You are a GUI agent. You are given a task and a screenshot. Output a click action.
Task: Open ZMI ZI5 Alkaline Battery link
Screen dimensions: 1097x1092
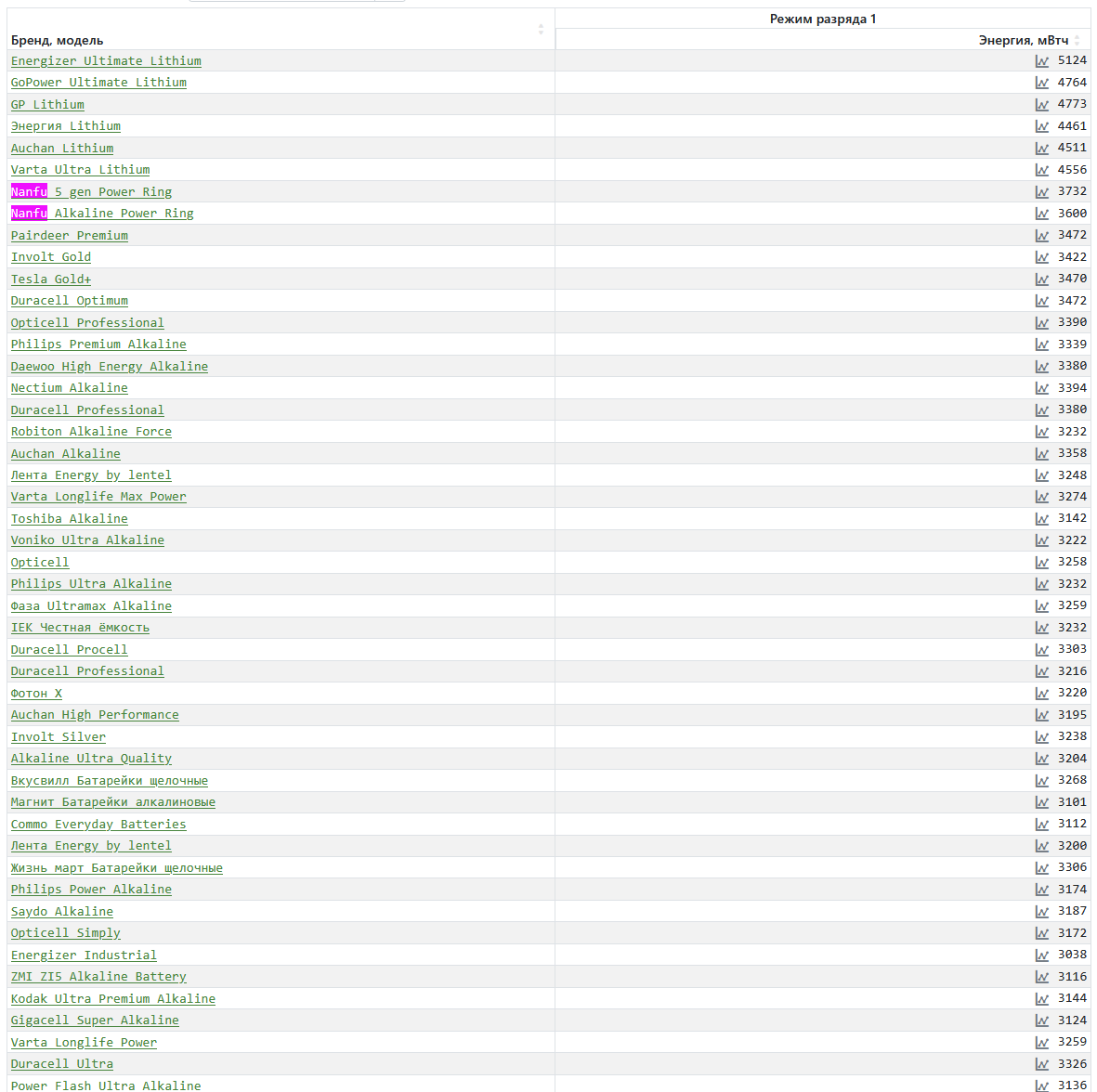(x=98, y=977)
